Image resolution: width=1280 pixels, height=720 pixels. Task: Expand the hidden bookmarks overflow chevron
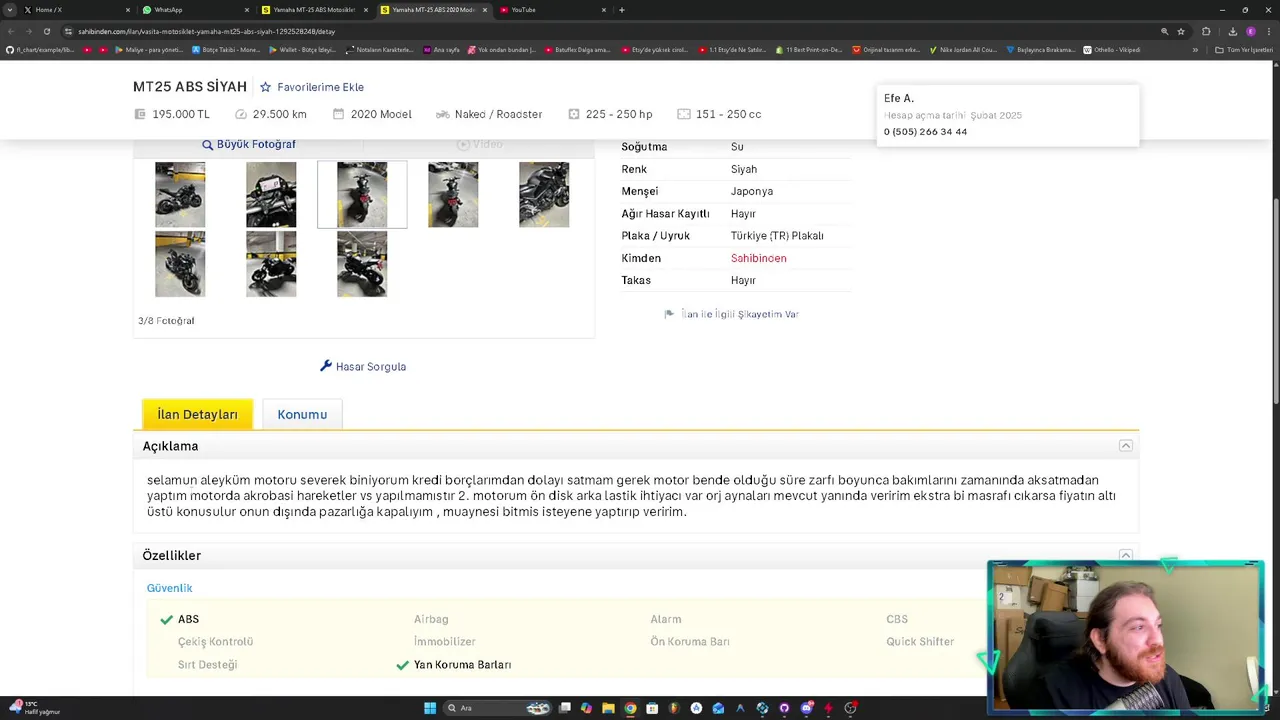click(x=1195, y=50)
